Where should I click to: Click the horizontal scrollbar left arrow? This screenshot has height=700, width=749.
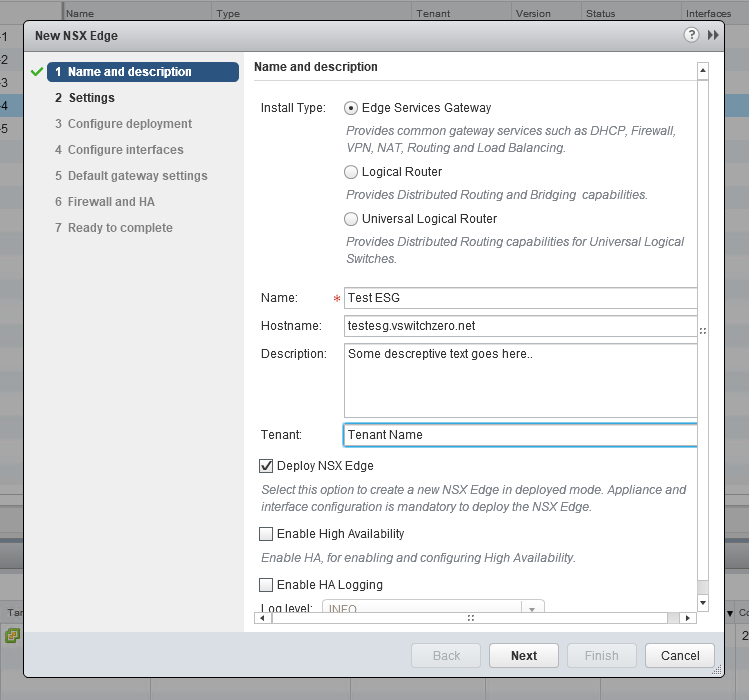click(x=262, y=618)
